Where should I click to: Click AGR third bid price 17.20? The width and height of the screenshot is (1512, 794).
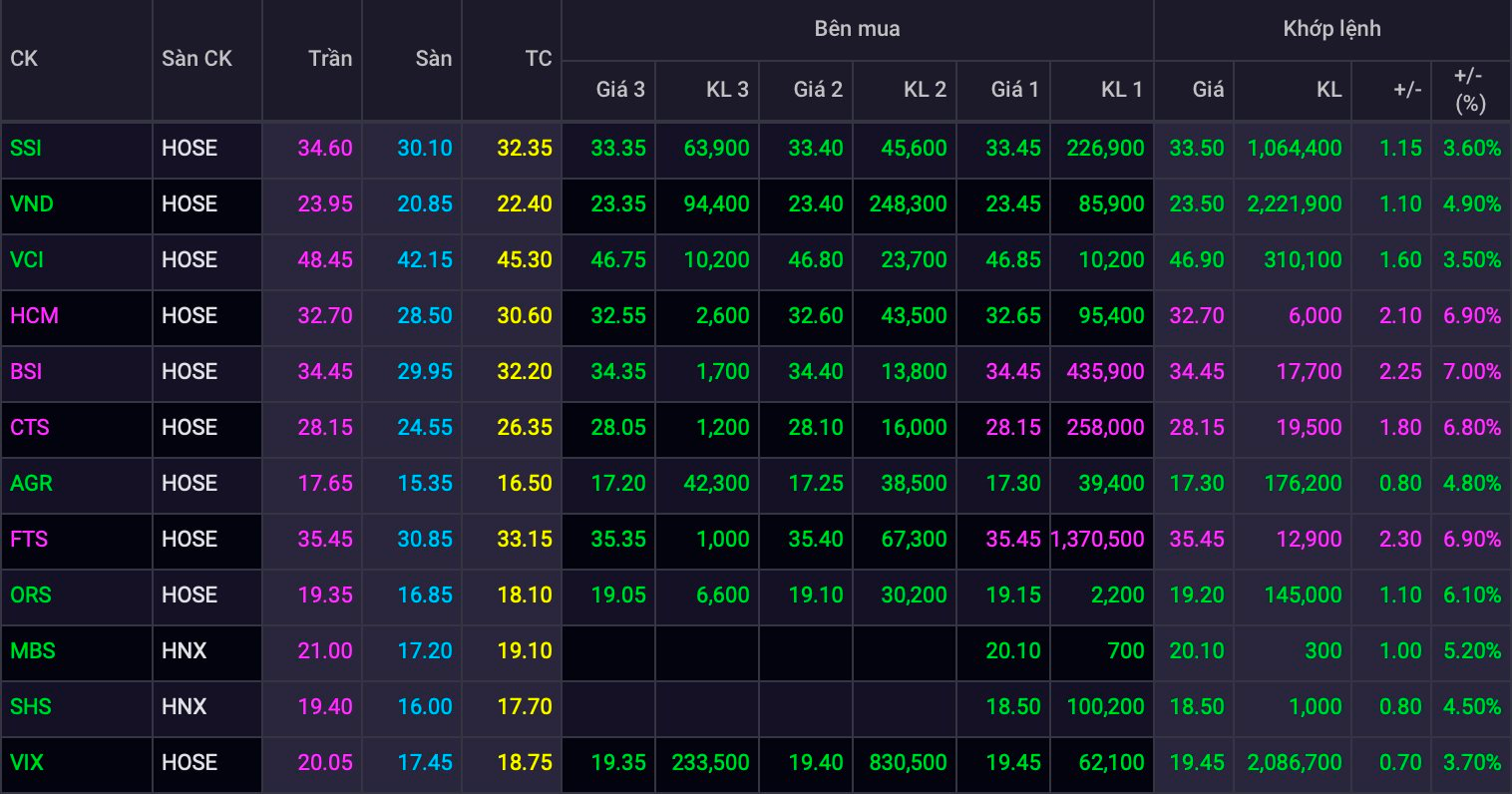pyautogui.click(x=618, y=484)
